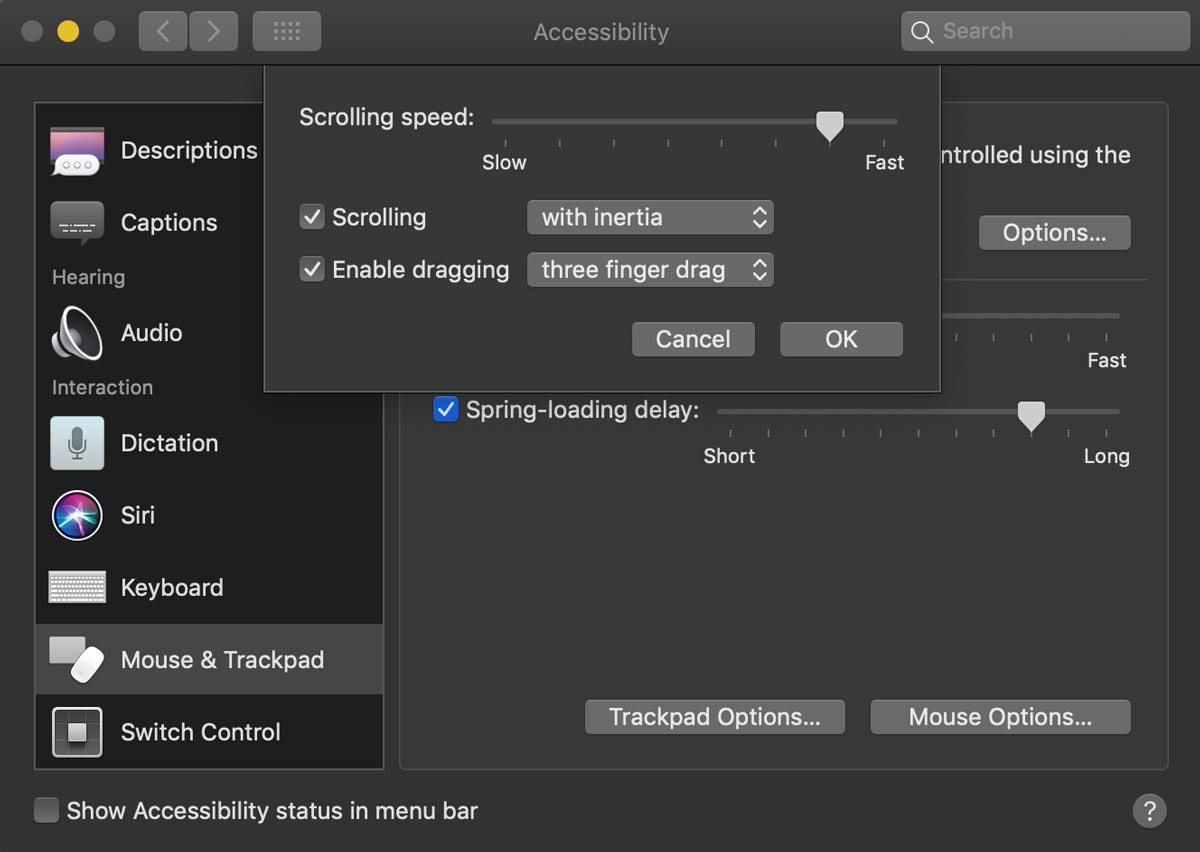Click the Keyboard icon in sidebar
The width and height of the screenshot is (1200, 852).
77,587
